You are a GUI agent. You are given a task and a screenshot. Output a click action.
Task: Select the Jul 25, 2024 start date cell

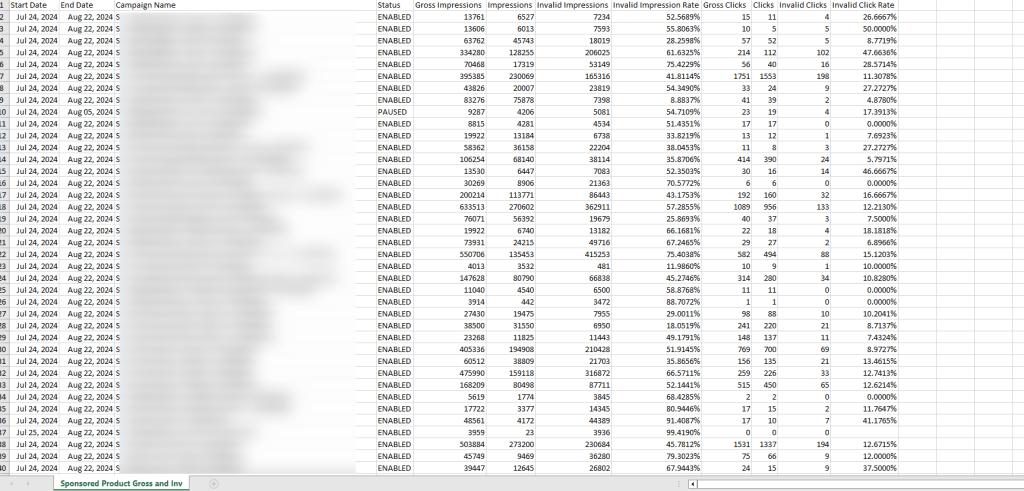[x=34, y=432]
